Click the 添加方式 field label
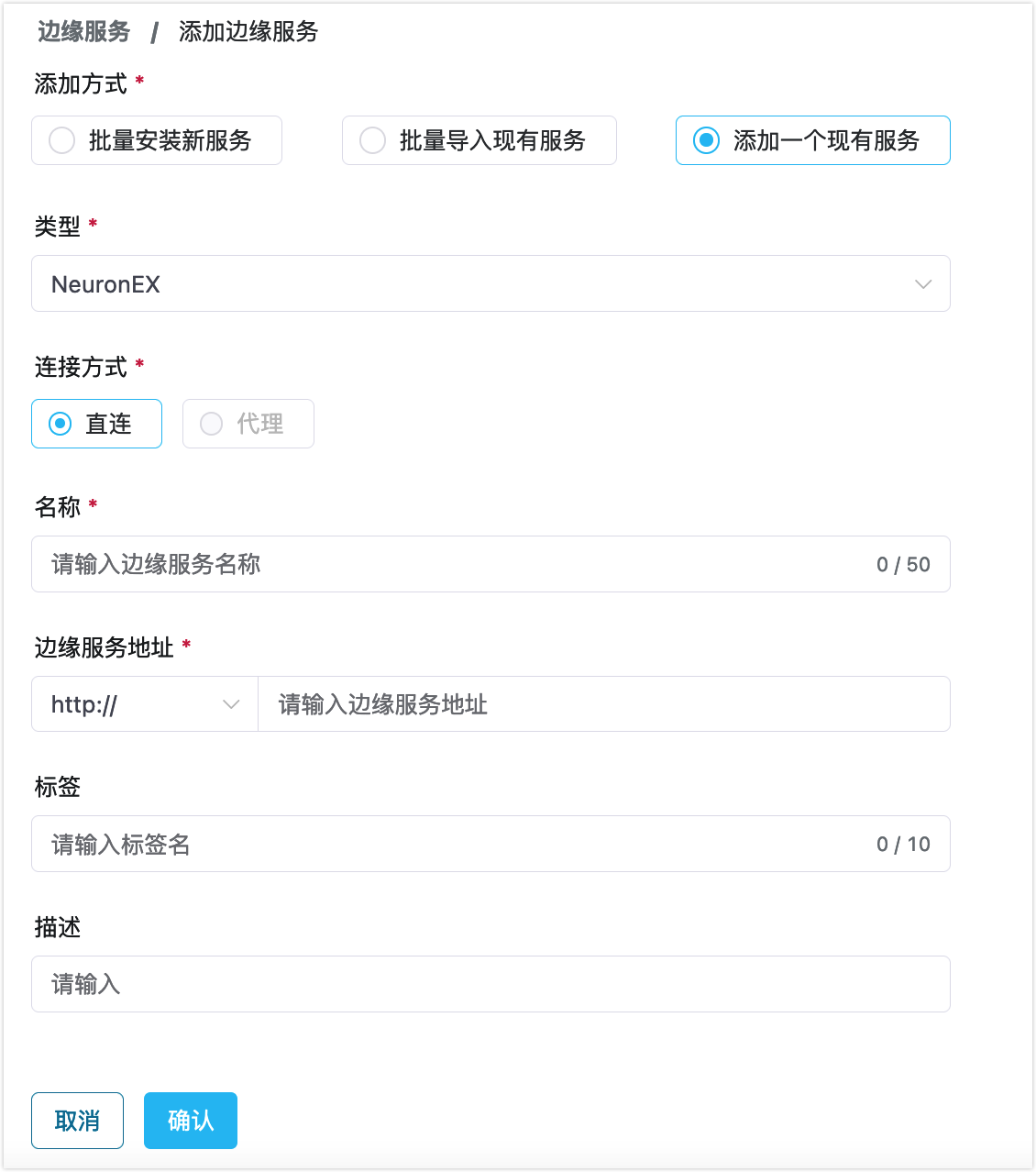Screen dimensions: 1036x1172 click(x=81, y=83)
